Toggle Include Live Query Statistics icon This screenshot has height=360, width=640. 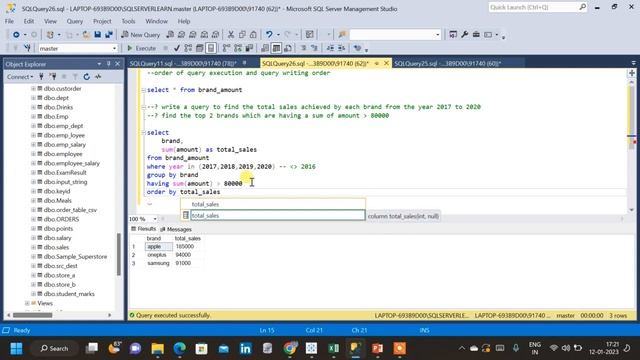tap(238, 48)
